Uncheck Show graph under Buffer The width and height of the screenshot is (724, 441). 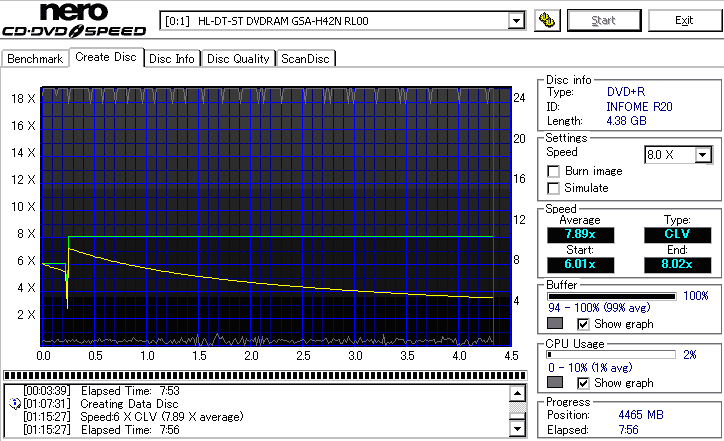[x=583, y=324]
